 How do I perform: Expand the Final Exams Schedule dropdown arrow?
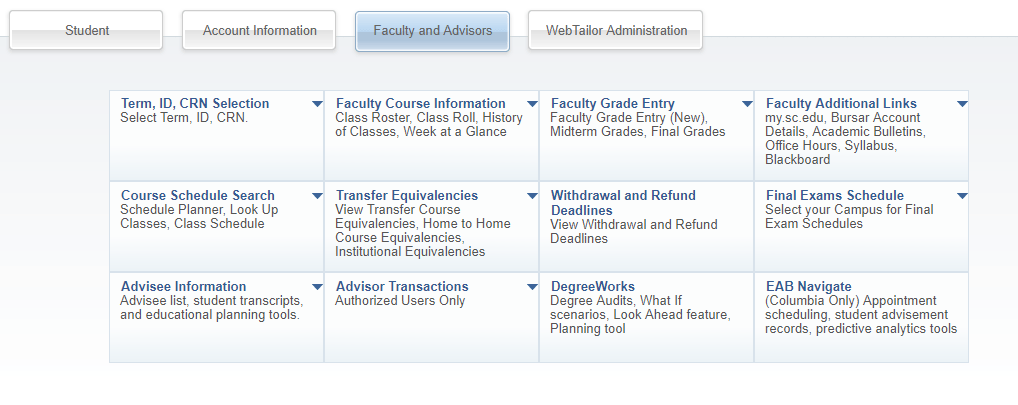pos(962,196)
